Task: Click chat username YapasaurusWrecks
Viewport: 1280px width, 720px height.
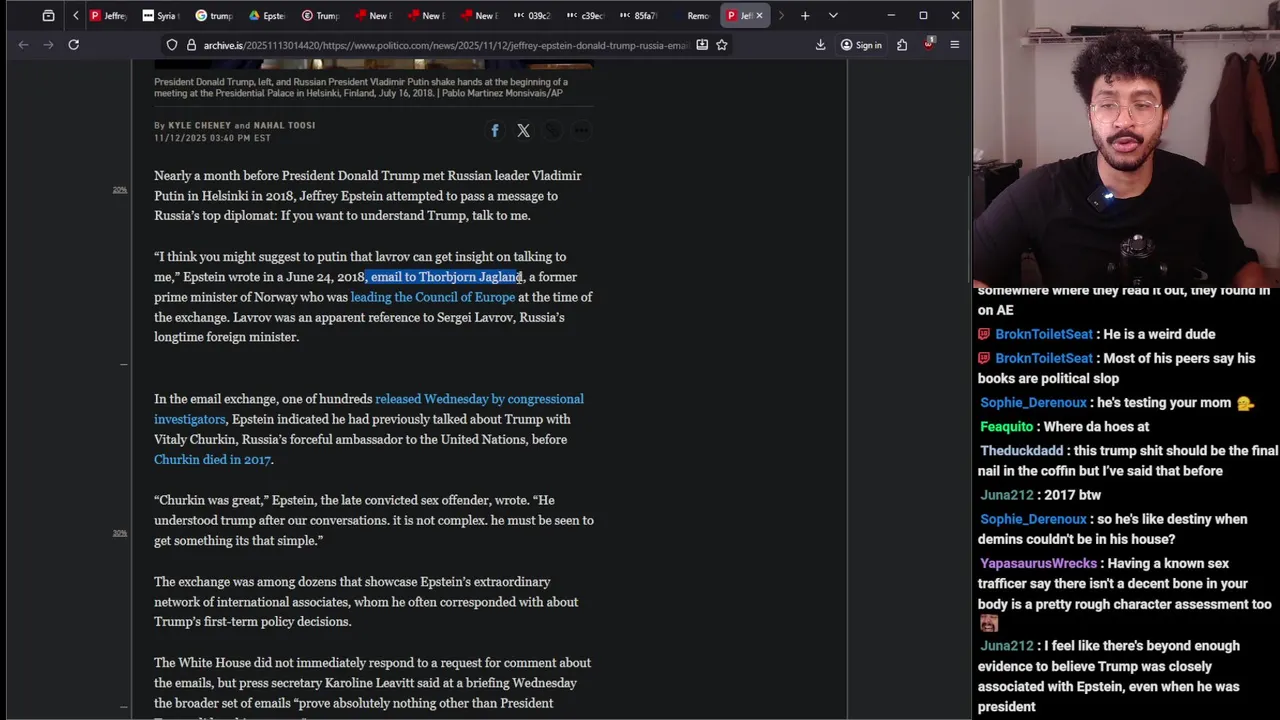Action: pyautogui.click(x=1038, y=563)
